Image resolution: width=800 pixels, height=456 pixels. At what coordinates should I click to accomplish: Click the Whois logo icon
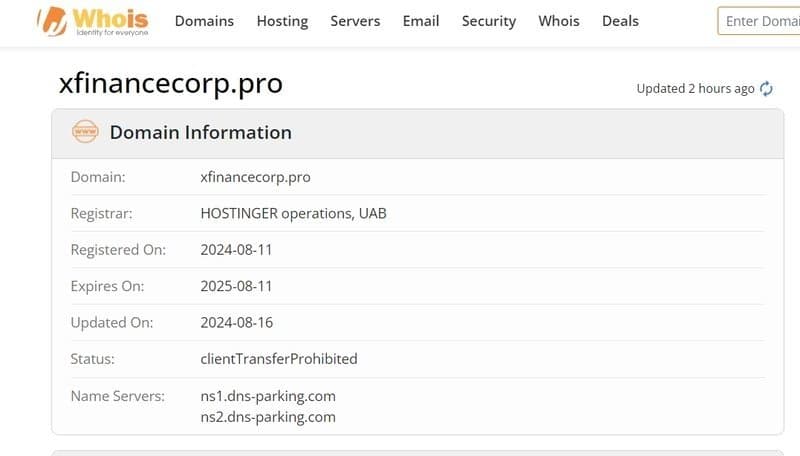[52, 20]
